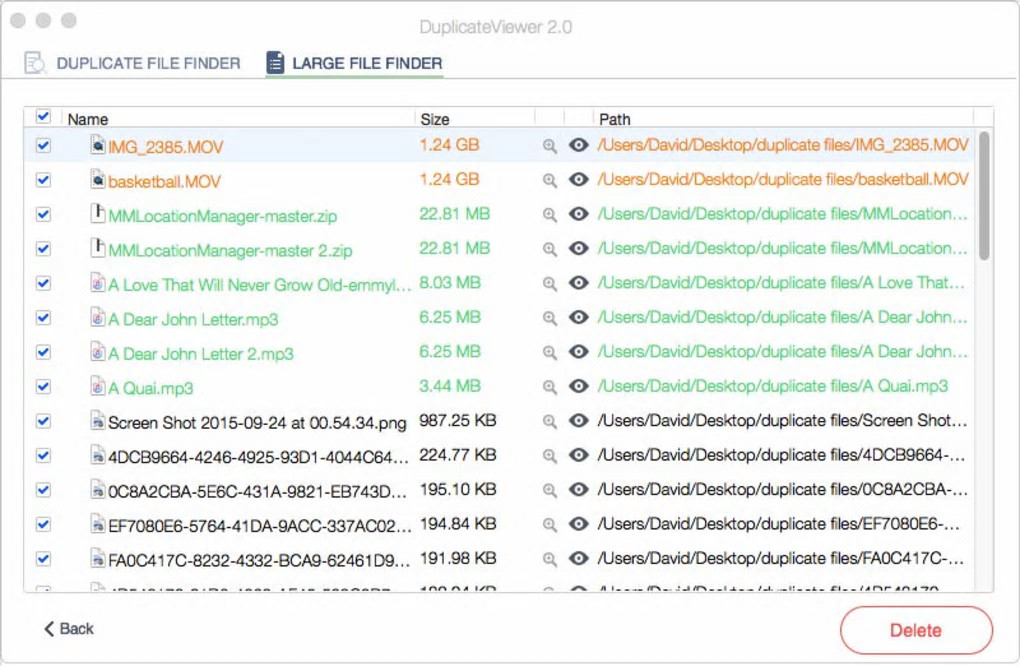Screen dimensions: 1020x666
Task: Click eye icon for MMLocationManager-master 2.zip
Action: (578, 248)
